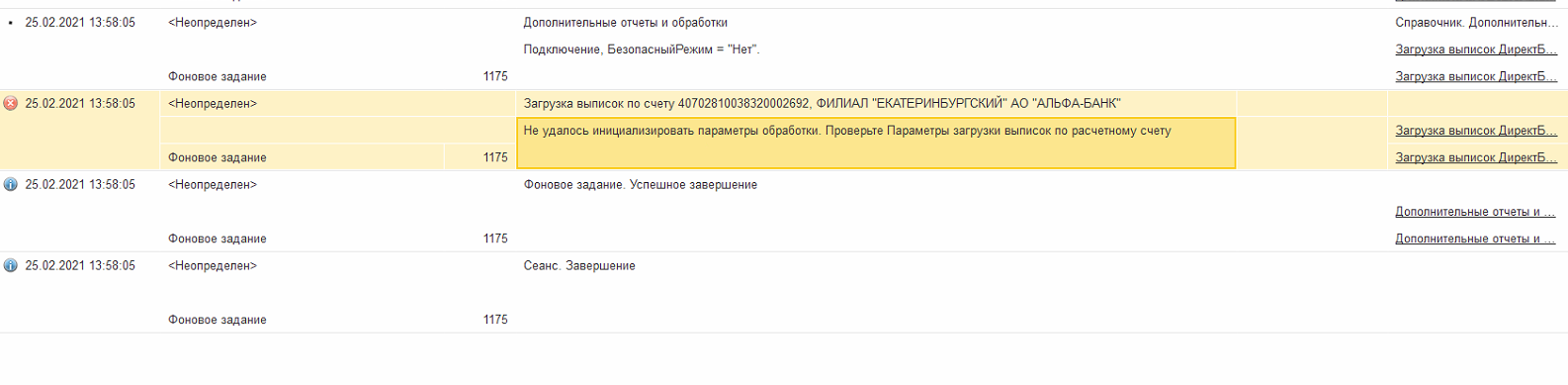Click the 'Справочник. Дополнительн…' metadata cell
1568x385 pixels.
pyautogui.click(x=1476, y=23)
